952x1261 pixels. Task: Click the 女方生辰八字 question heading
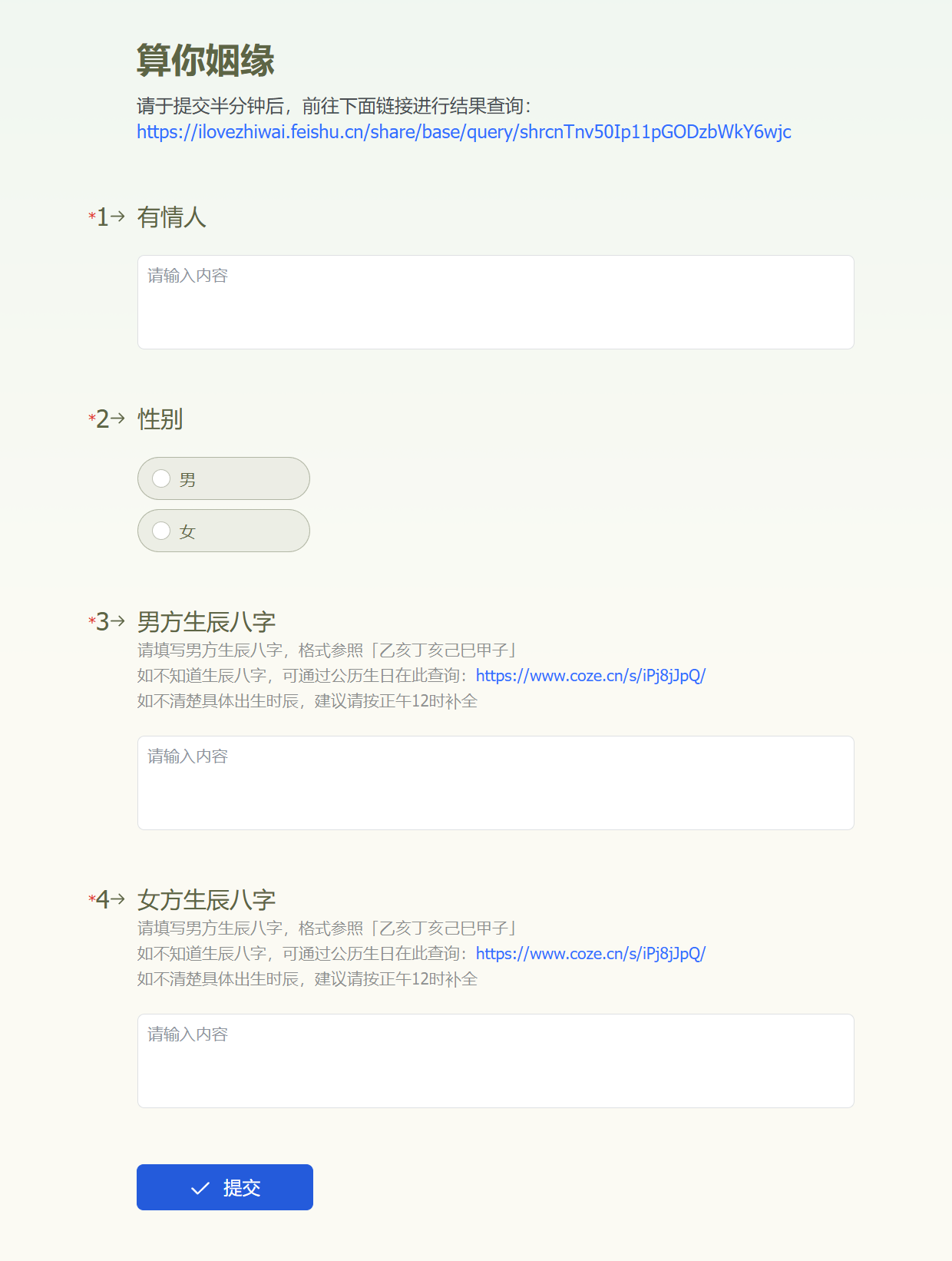pos(207,899)
